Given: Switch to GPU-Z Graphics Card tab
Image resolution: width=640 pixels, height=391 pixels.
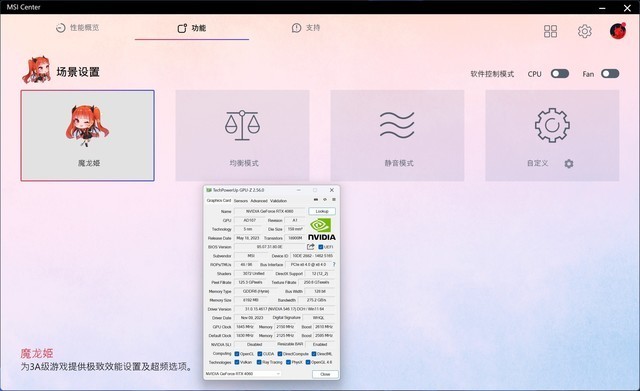Looking at the screenshot, I should click(219, 200).
